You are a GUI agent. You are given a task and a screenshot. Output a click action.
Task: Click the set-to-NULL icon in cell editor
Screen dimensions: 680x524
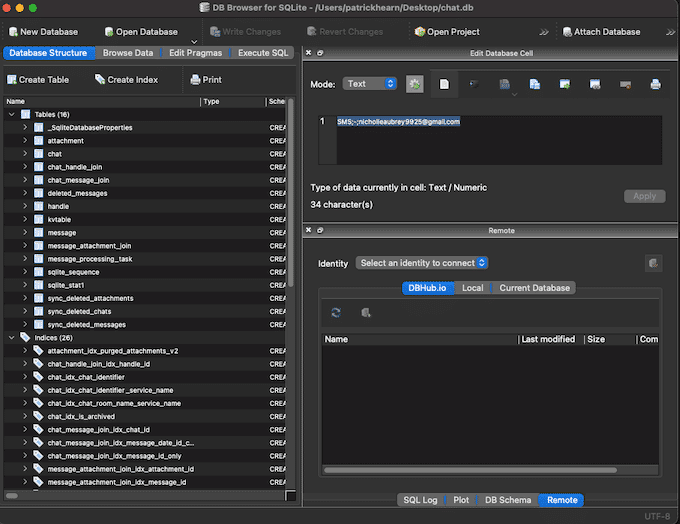click(625, 84)
